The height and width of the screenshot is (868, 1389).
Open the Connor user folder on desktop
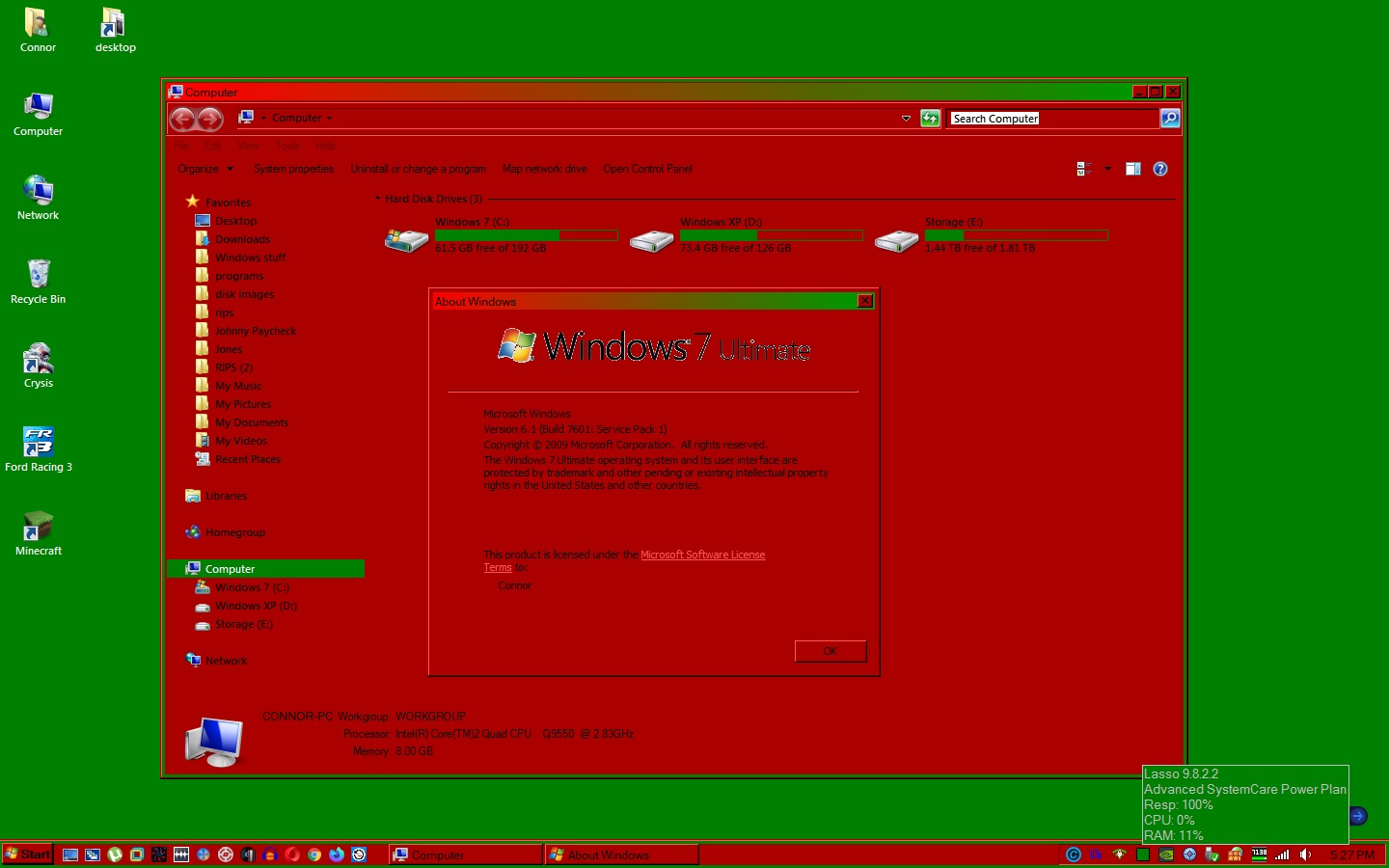click(x=39, y=31)
